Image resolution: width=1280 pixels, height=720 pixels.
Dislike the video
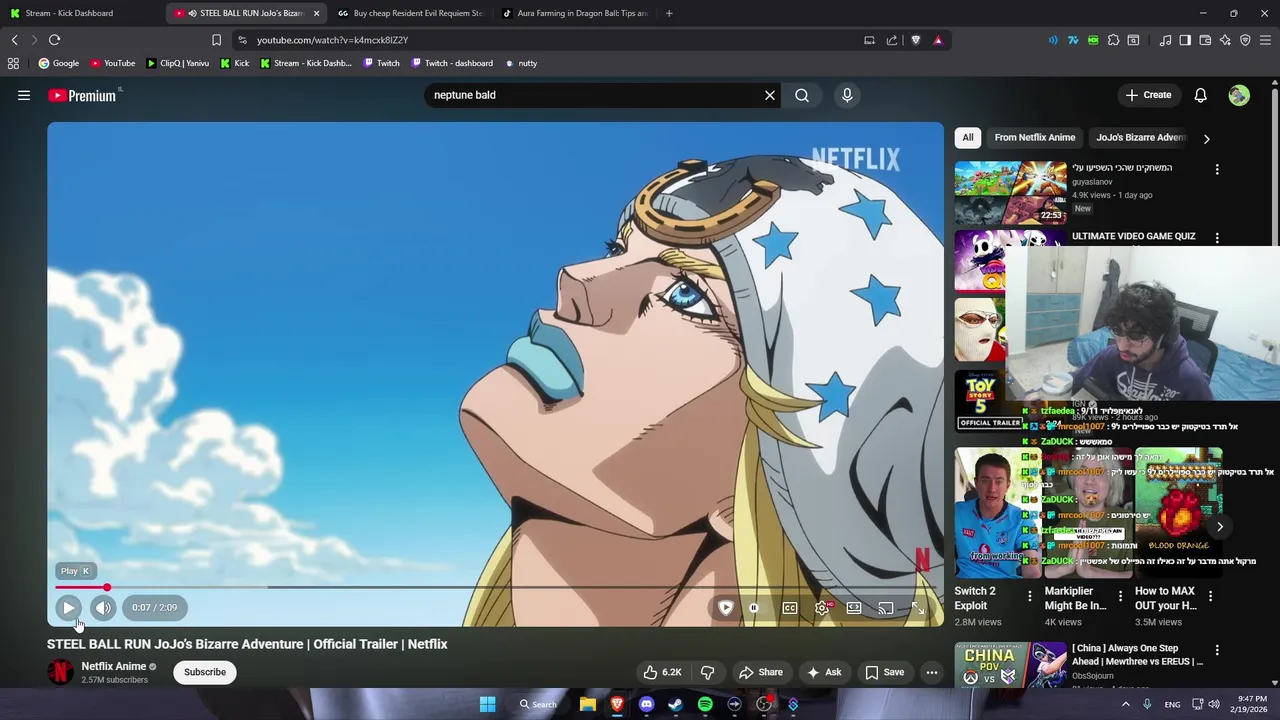[708, 672]
